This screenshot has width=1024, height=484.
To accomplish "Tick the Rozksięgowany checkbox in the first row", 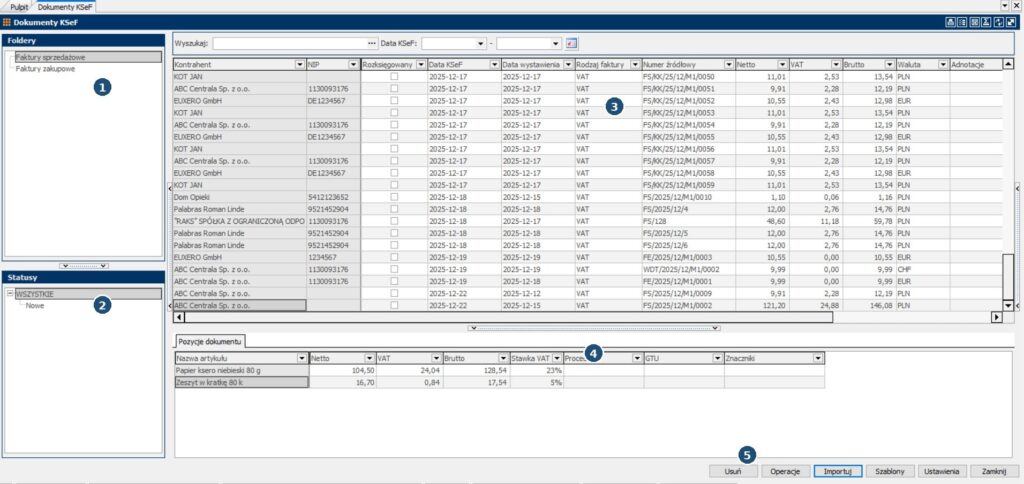I will [x=393, y=76].
